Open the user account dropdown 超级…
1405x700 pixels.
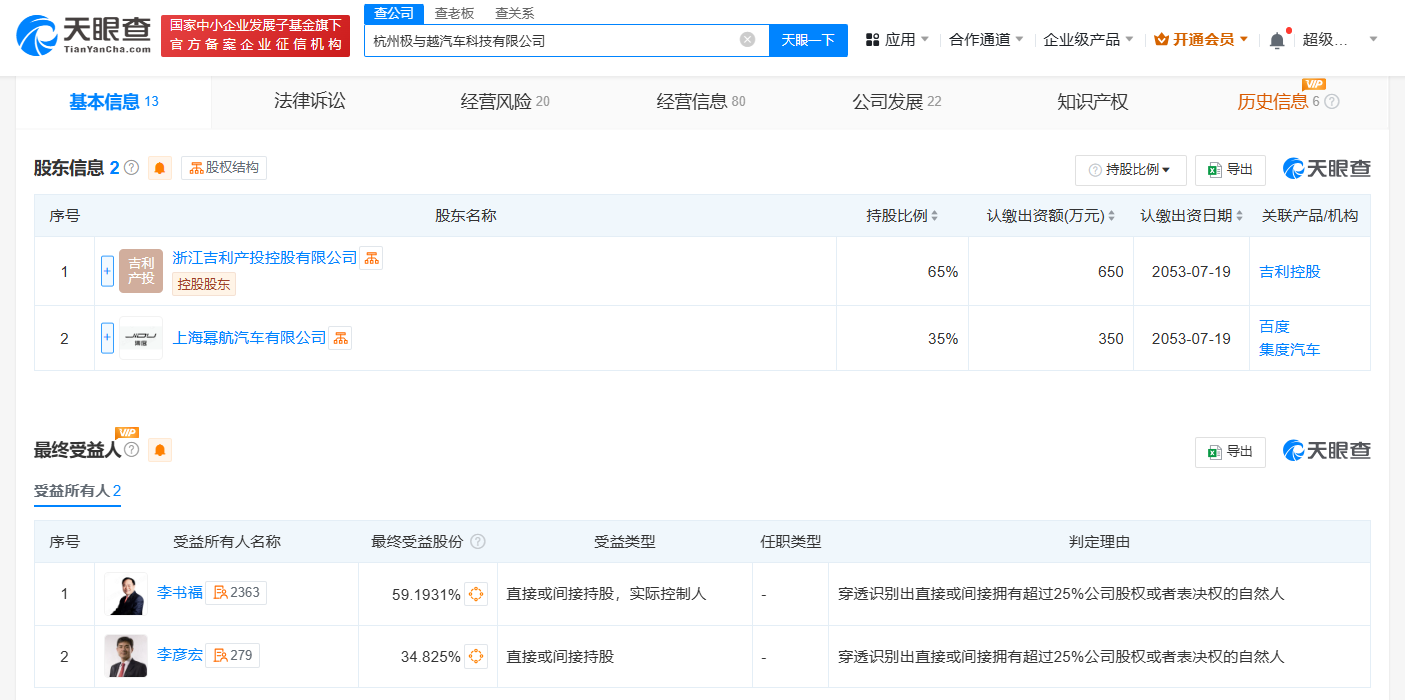click(x=1340, y=40)
